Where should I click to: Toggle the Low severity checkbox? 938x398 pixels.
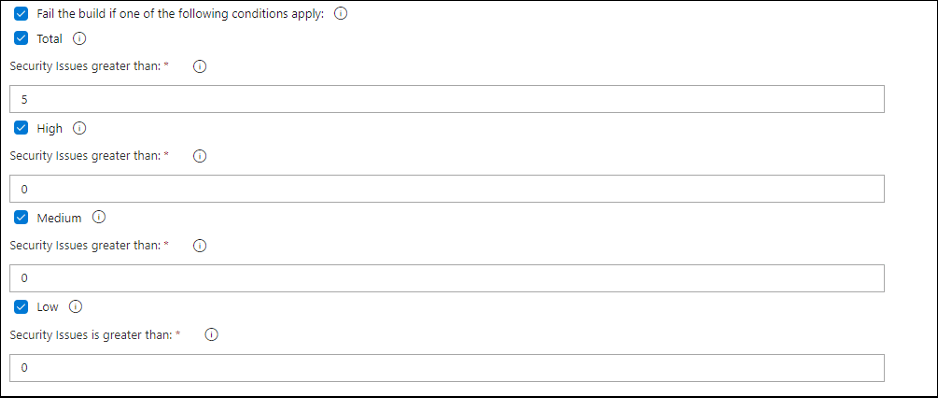pos(21,306)
